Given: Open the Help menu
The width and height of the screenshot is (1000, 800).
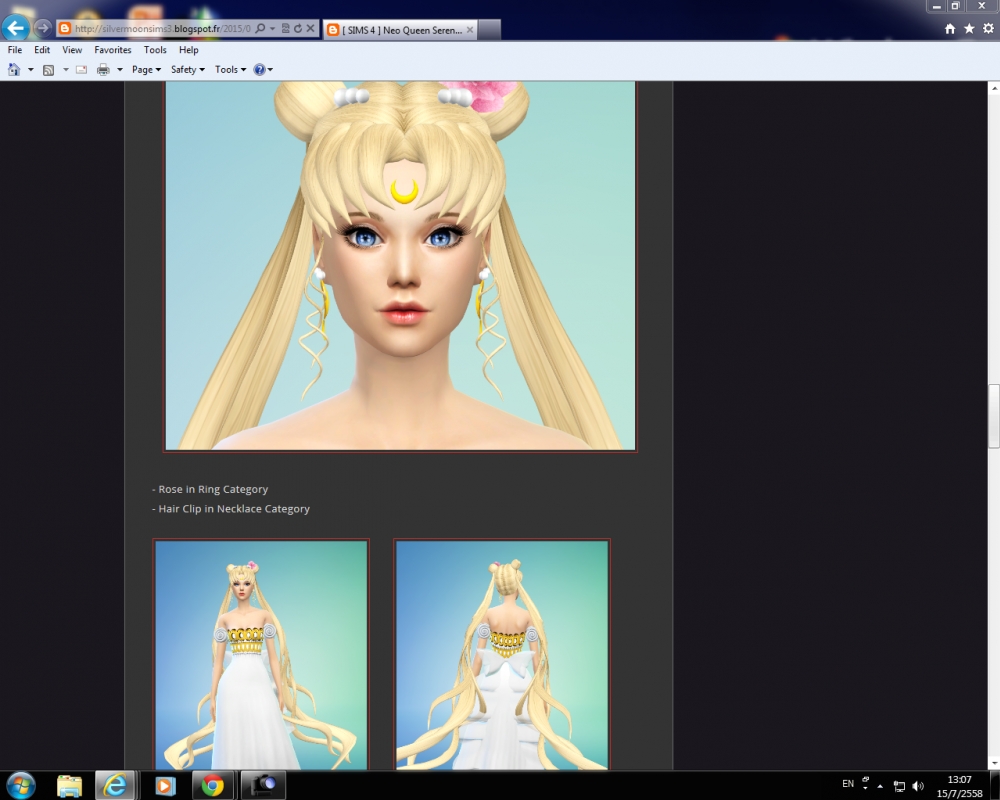Looking at the screenshot, I should [189, 50].
